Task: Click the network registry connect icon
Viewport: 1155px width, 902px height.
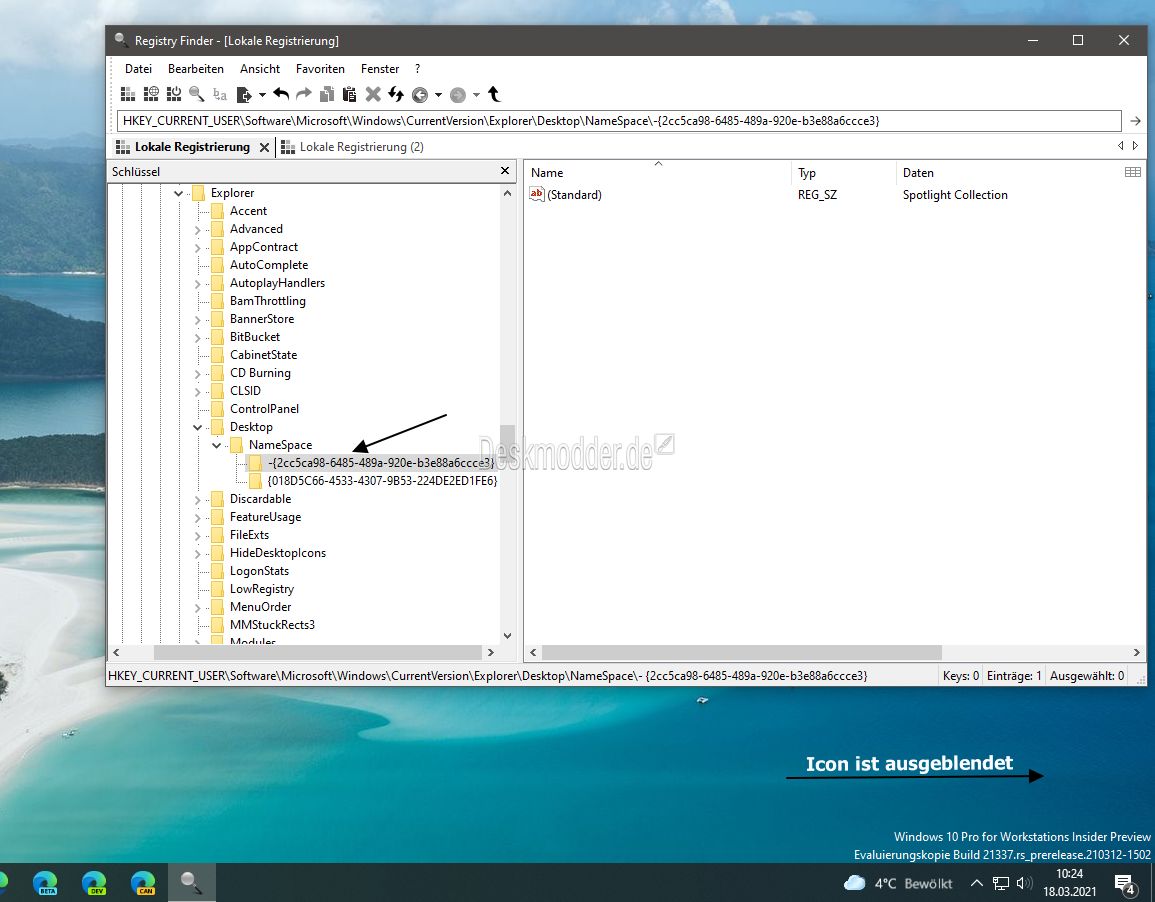Action: (151, 94)
